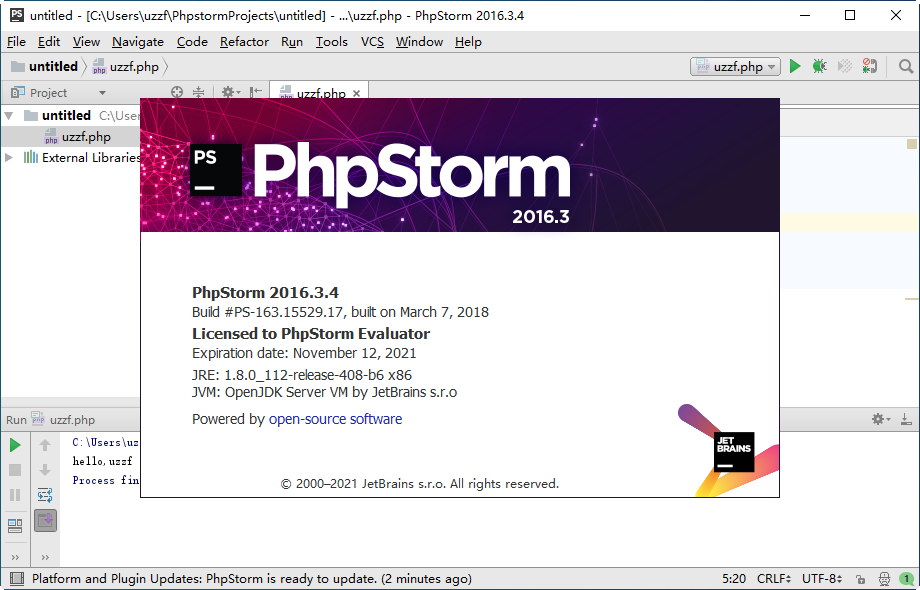Click the Restore Layout icon in Run panel
Image resolution: width=920 pixels, height=590 pixels.
point(15,525)
